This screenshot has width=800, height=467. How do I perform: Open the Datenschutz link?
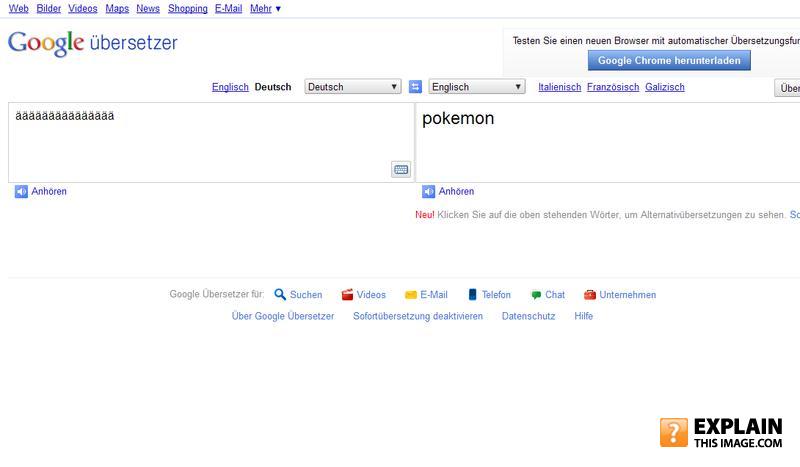pos(529,316)
